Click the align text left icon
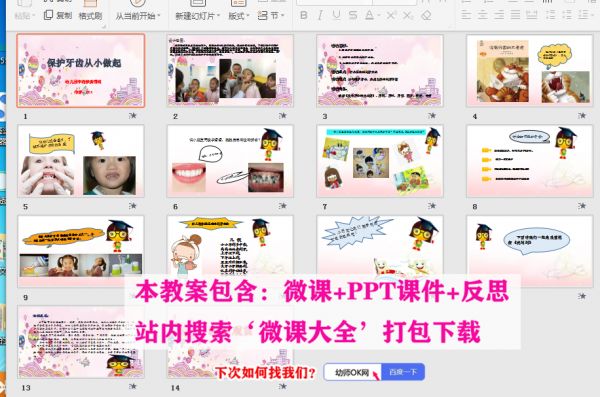The image size is (600, 397). (x=466, y=15)
